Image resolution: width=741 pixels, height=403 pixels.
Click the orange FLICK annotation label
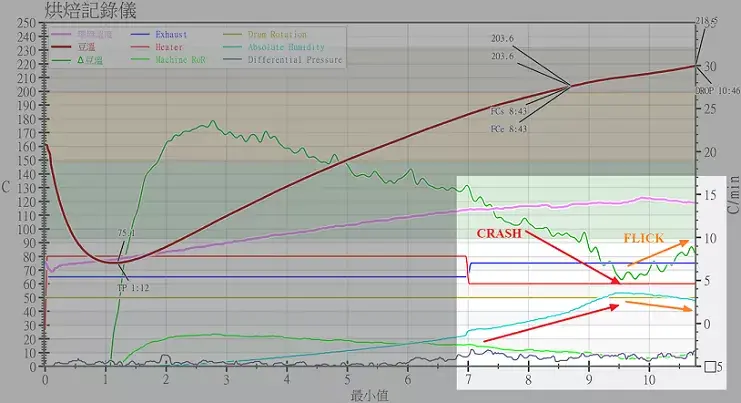click(644, 239)
